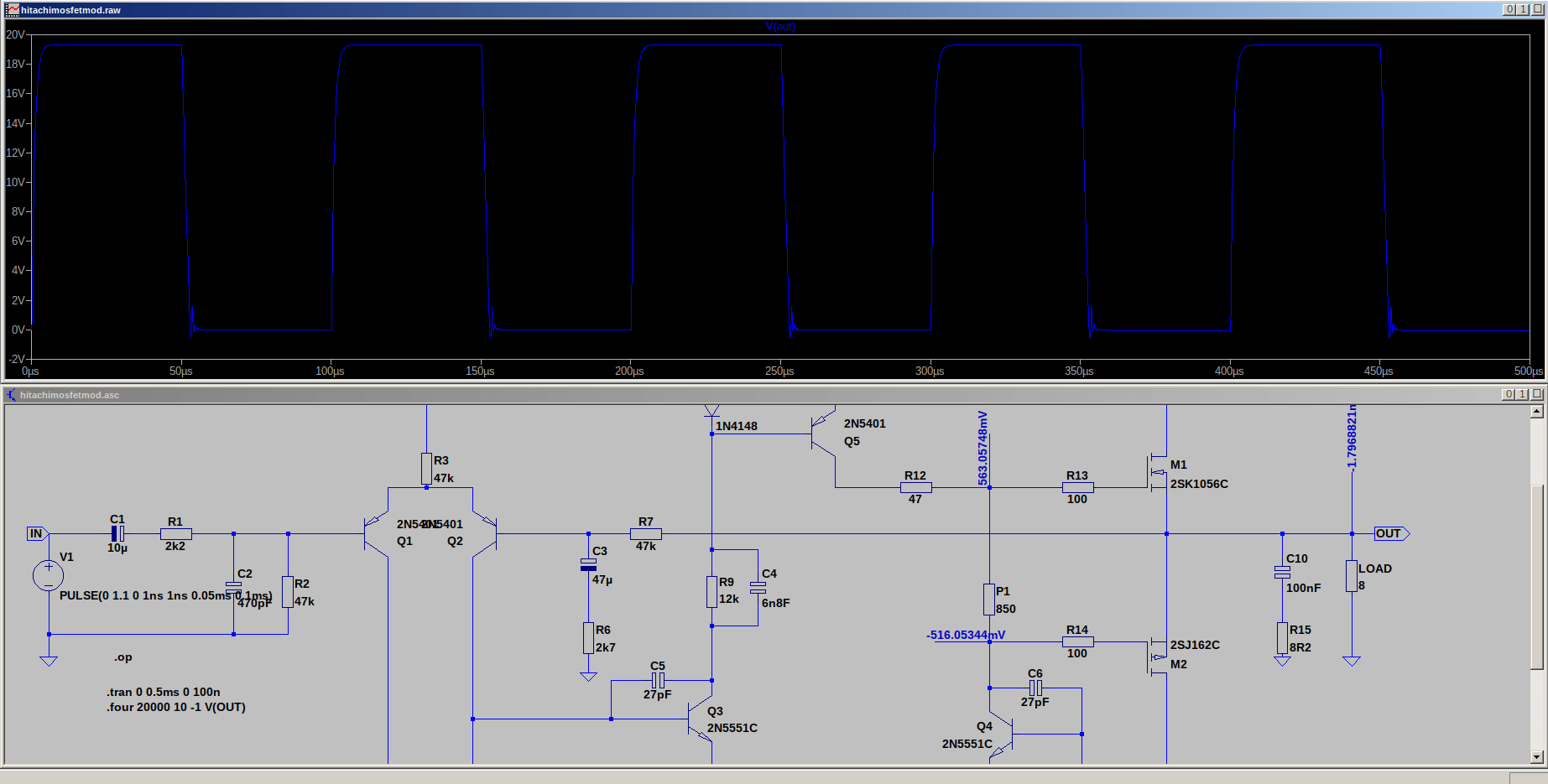Image resolution: width=1548 pixels, height=784 pixels.
Task: Minimize the hitachimosfetmod.raw waveform window
Action: (1509, 9)
